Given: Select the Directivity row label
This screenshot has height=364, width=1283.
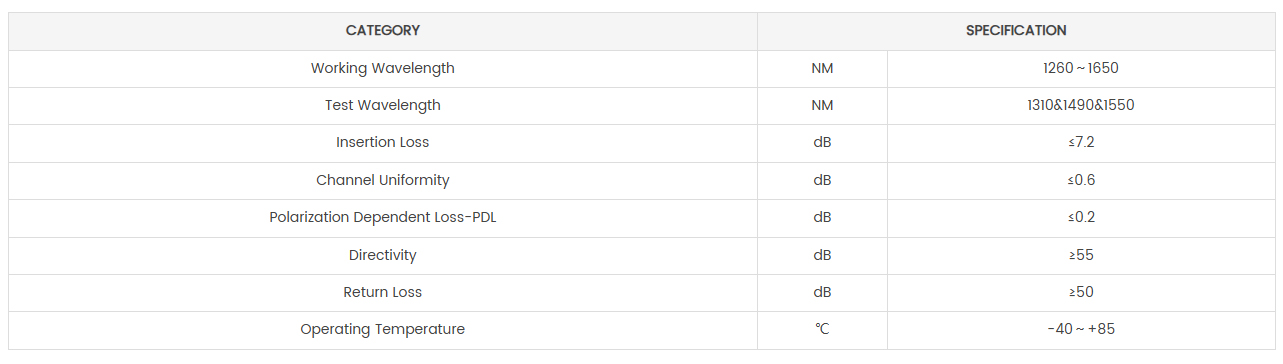Looking at the screenshot, I should [383, 255].
